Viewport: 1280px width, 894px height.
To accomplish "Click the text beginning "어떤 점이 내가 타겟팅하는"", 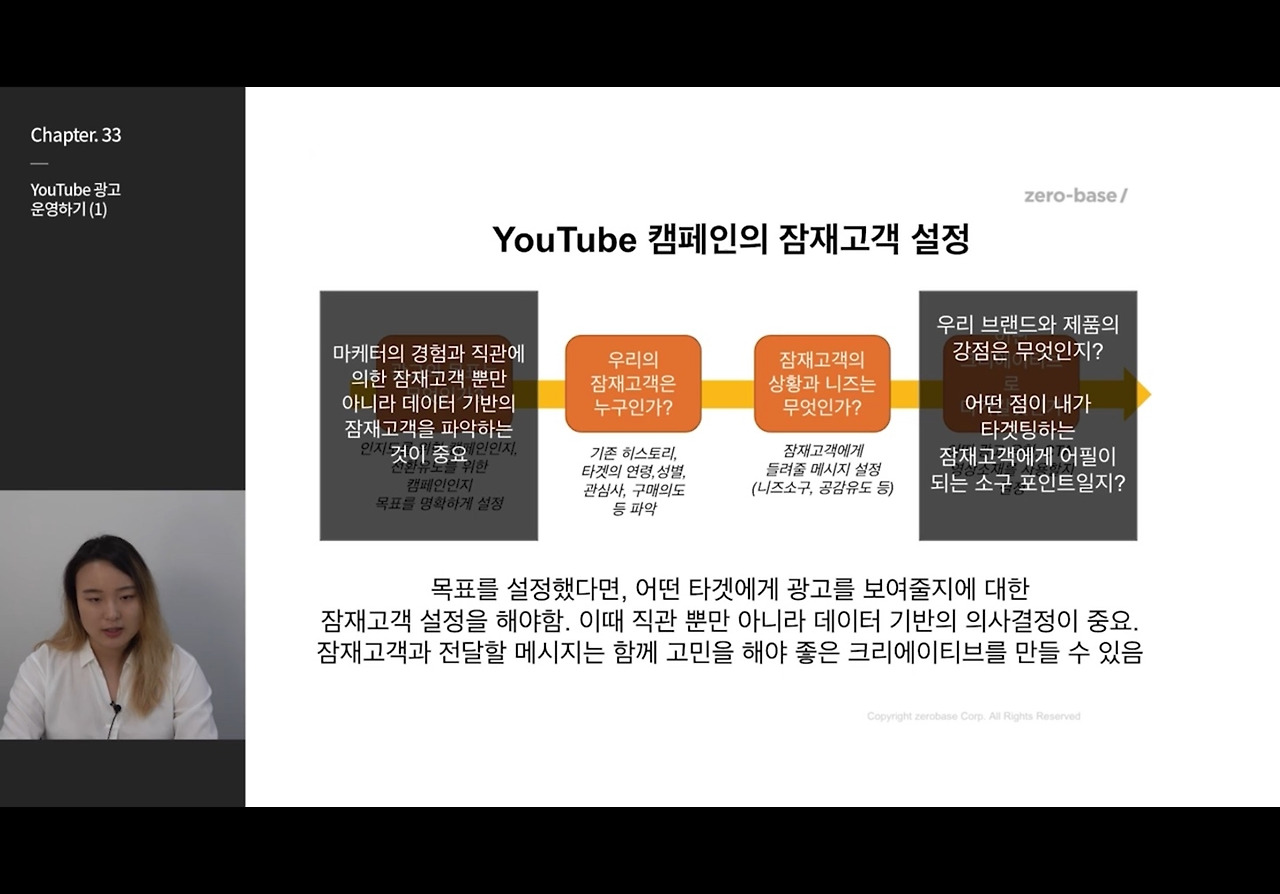I will pos(1028,443).
